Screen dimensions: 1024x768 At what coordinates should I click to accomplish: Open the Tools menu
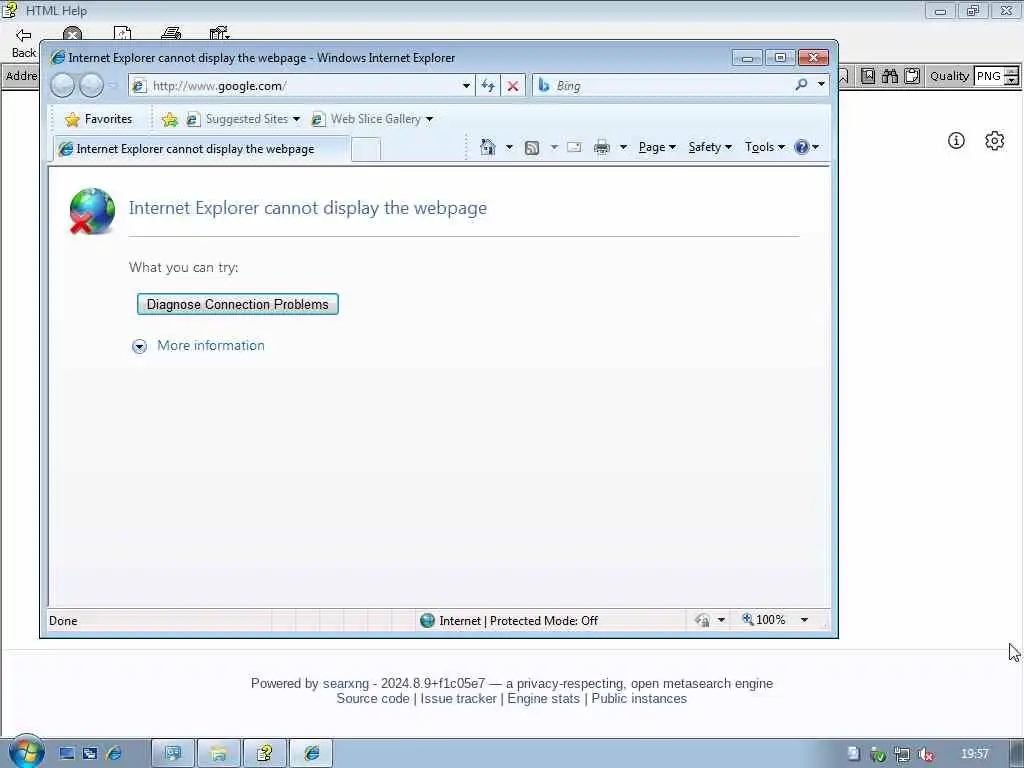click(x=765, y=147)
